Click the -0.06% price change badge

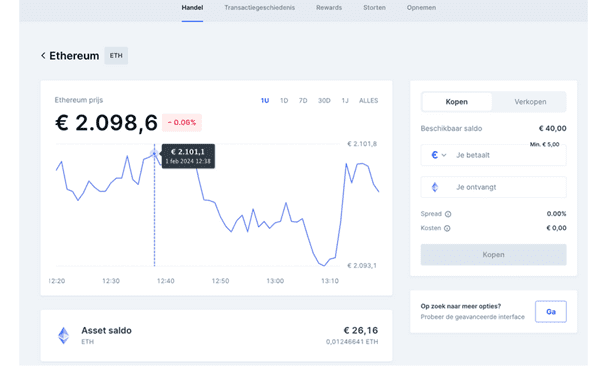(182, 123)
